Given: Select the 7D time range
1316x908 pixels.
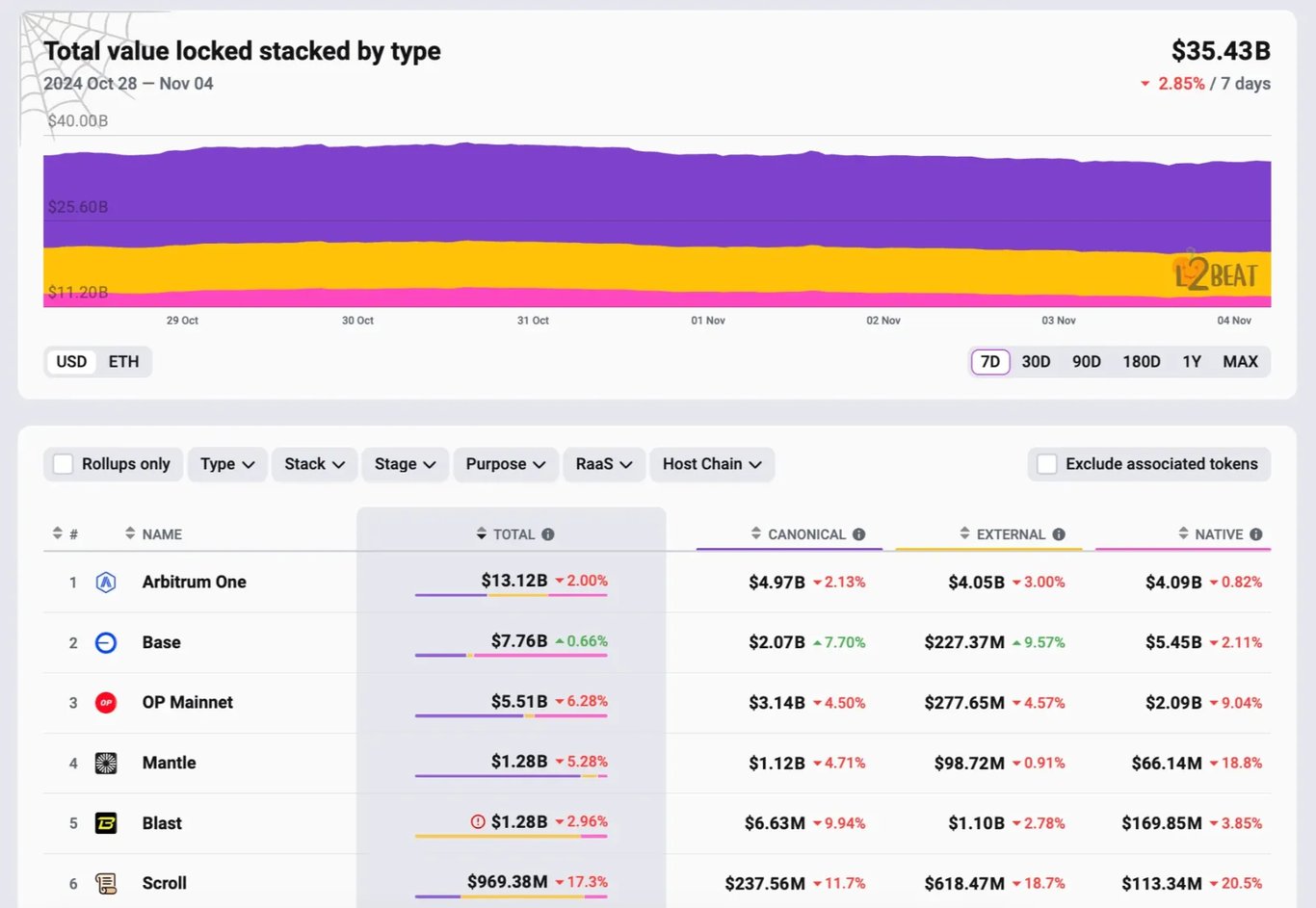Looking at the screenshot, I should [x=990, y=362].
